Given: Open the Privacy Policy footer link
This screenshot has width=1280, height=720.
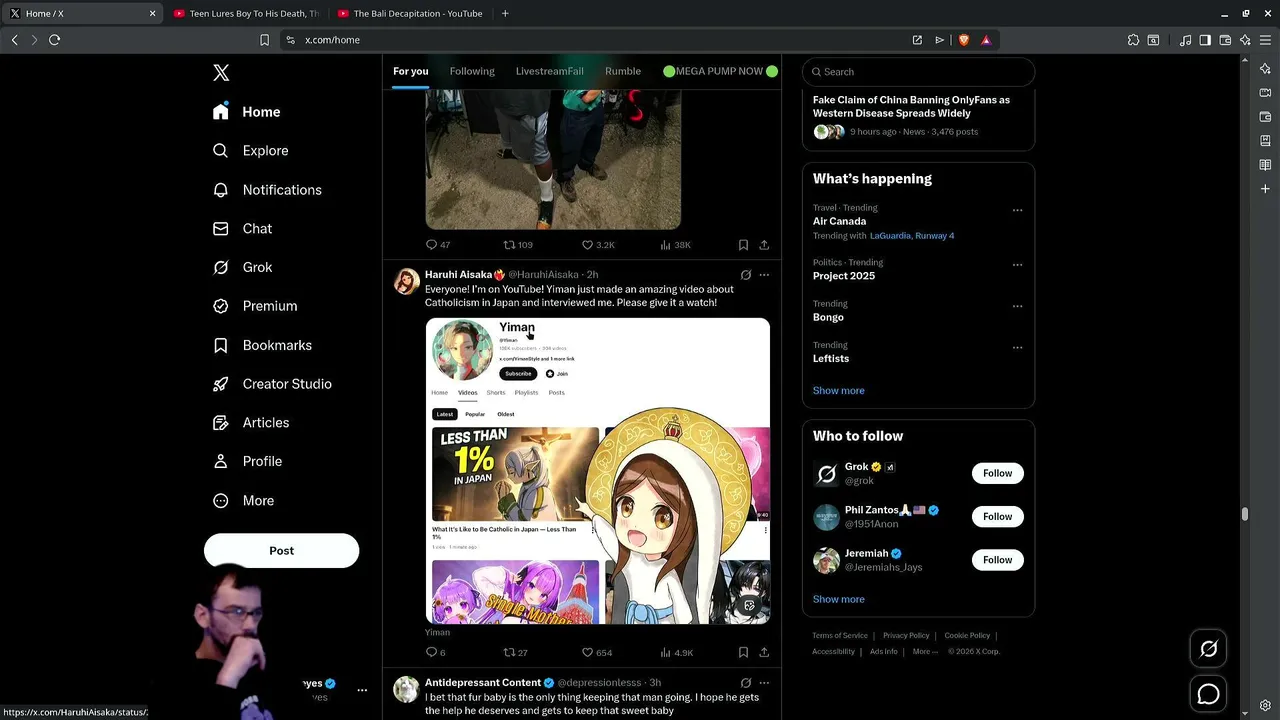Looking at the screenshot, I should click(906, 636).
